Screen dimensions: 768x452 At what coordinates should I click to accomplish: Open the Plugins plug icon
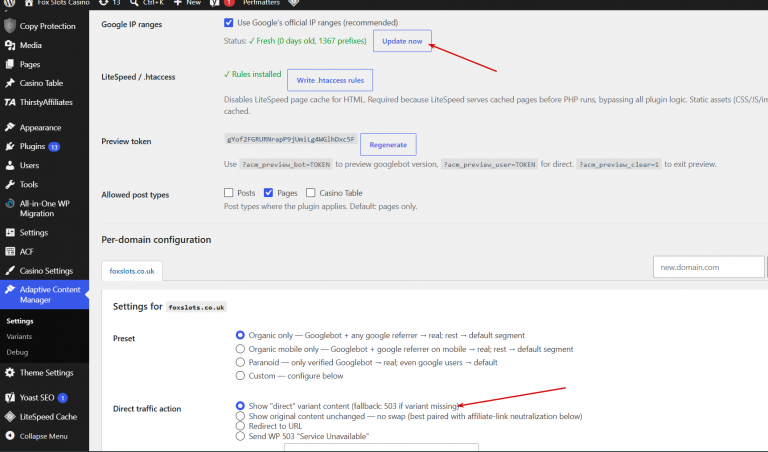click(10, 146)
